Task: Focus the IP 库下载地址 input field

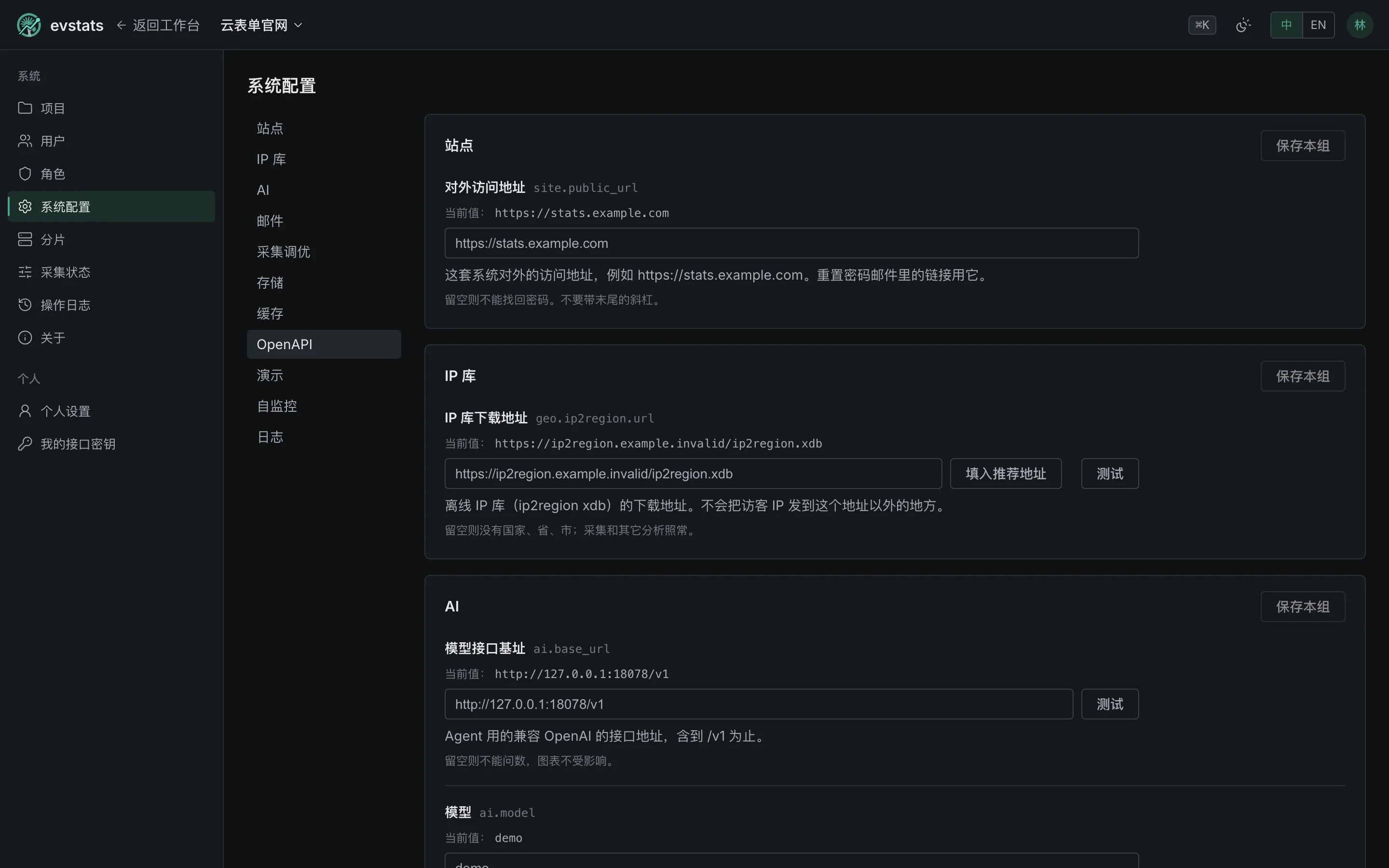Action: coord(693,474)
